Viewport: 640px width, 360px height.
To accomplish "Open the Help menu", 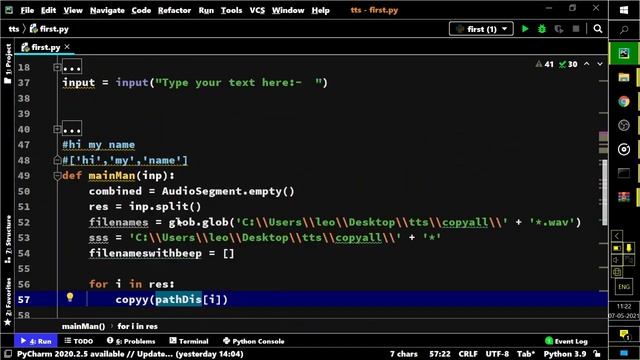I will pos(320,10).
